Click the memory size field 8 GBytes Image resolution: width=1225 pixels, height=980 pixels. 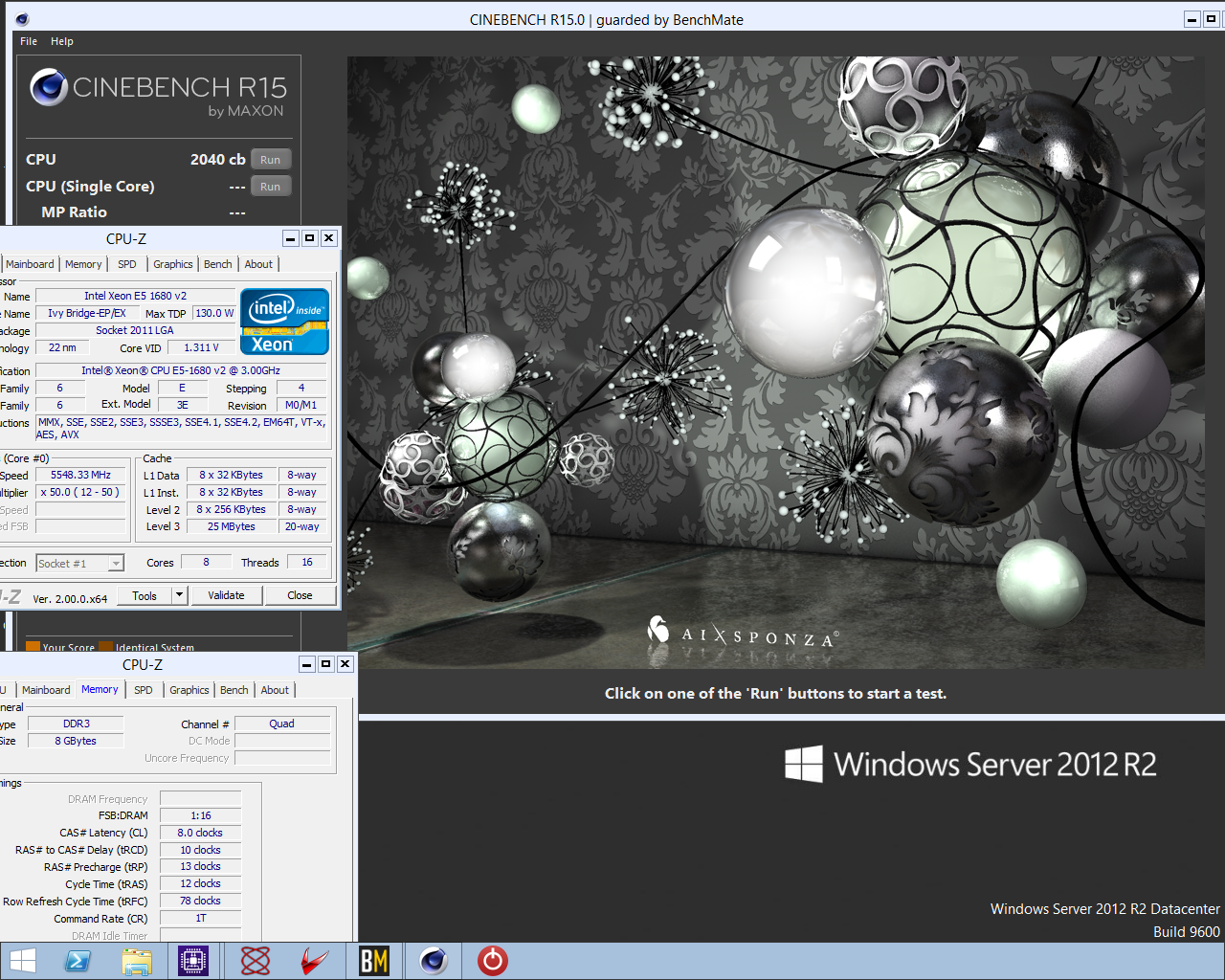click(77, 741)
